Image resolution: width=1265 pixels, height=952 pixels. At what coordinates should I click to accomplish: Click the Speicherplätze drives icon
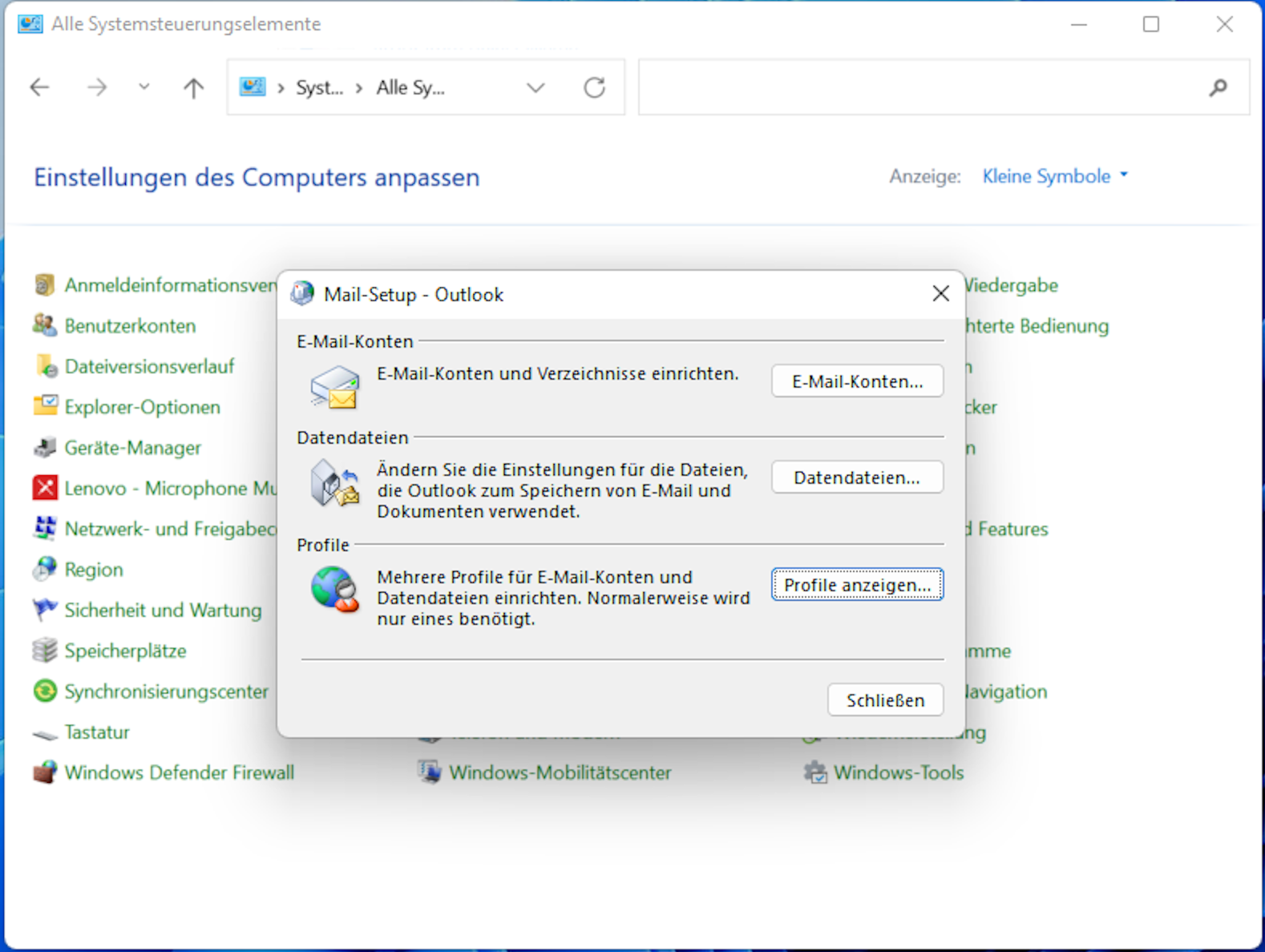(45, 651)
